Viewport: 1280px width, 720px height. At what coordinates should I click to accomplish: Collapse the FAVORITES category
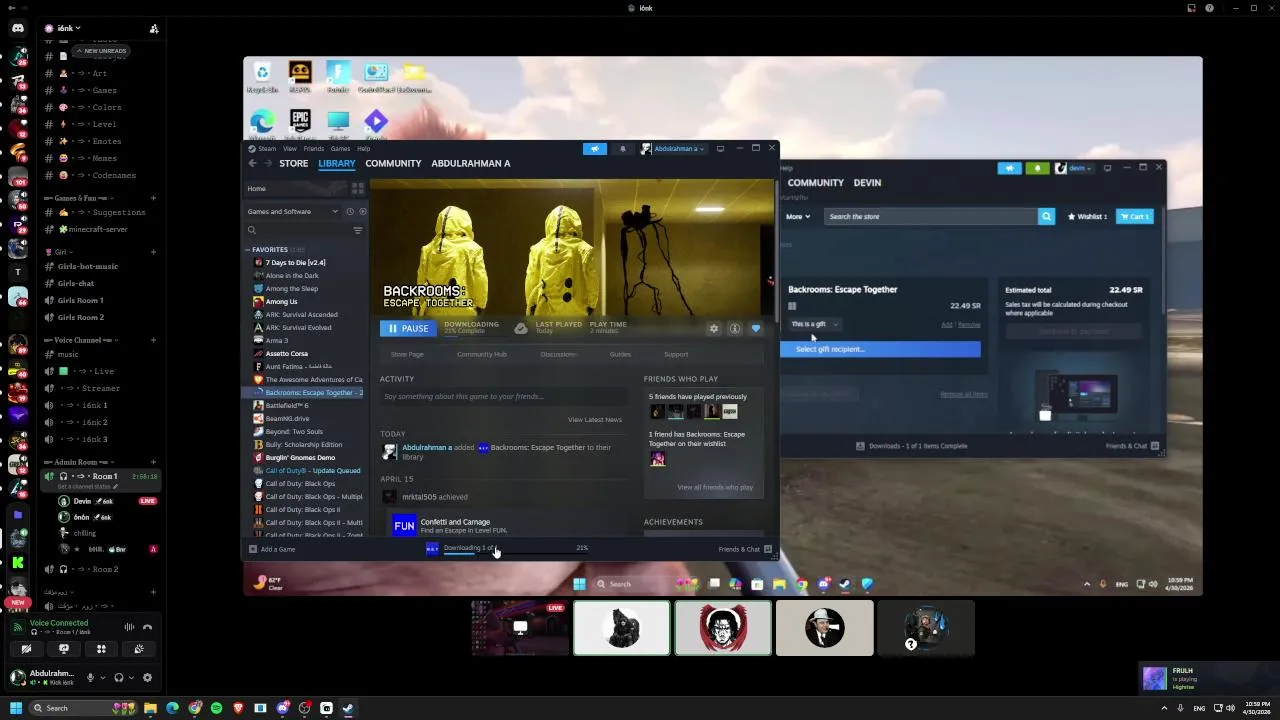(x=269, y=249)
